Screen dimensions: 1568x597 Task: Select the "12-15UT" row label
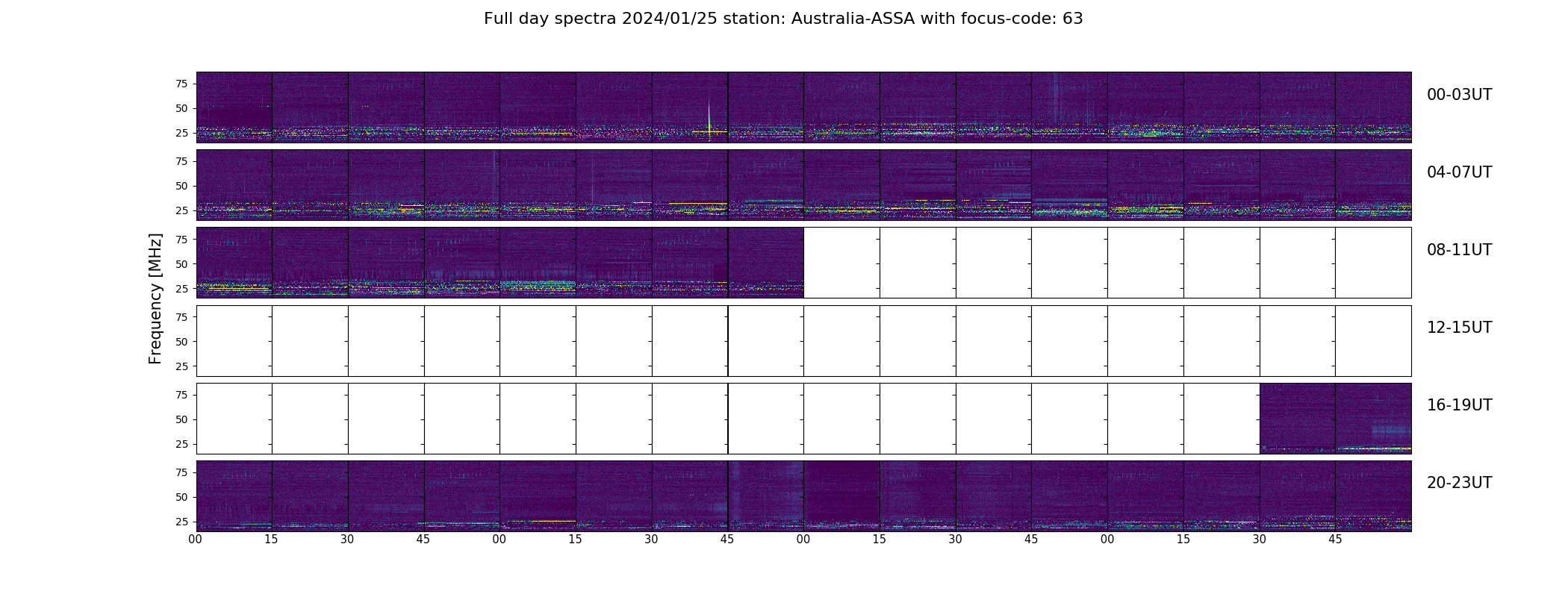click(x=1459, y=328)
